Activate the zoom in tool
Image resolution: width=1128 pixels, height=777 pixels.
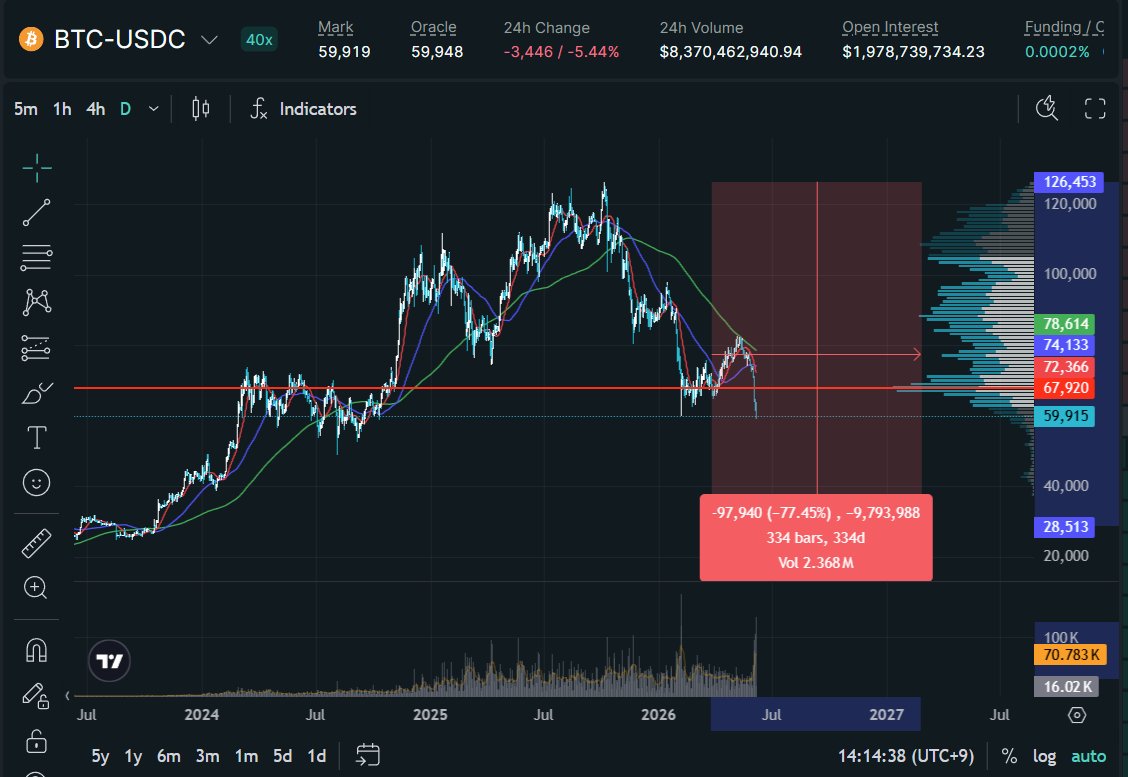[x=37, y=588]
